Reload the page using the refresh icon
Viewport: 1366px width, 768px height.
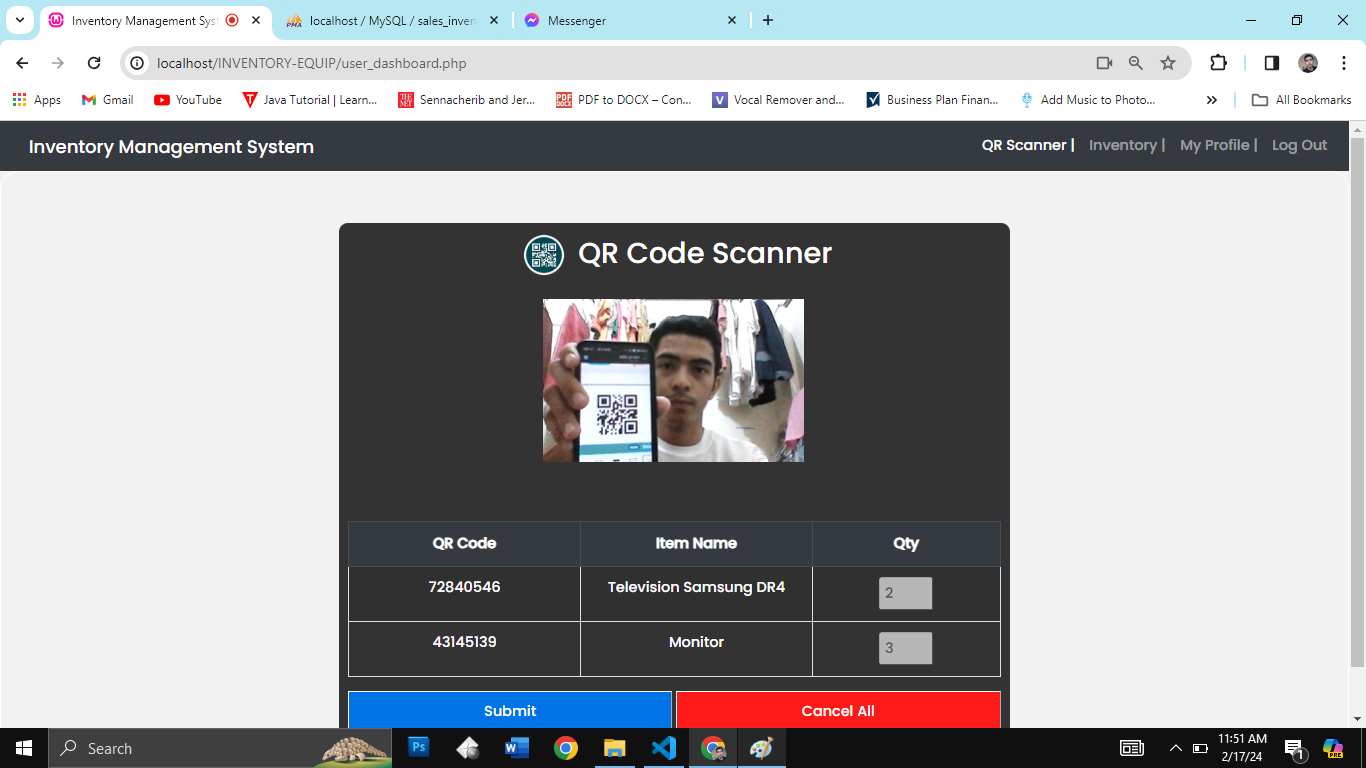coord(94,62)
